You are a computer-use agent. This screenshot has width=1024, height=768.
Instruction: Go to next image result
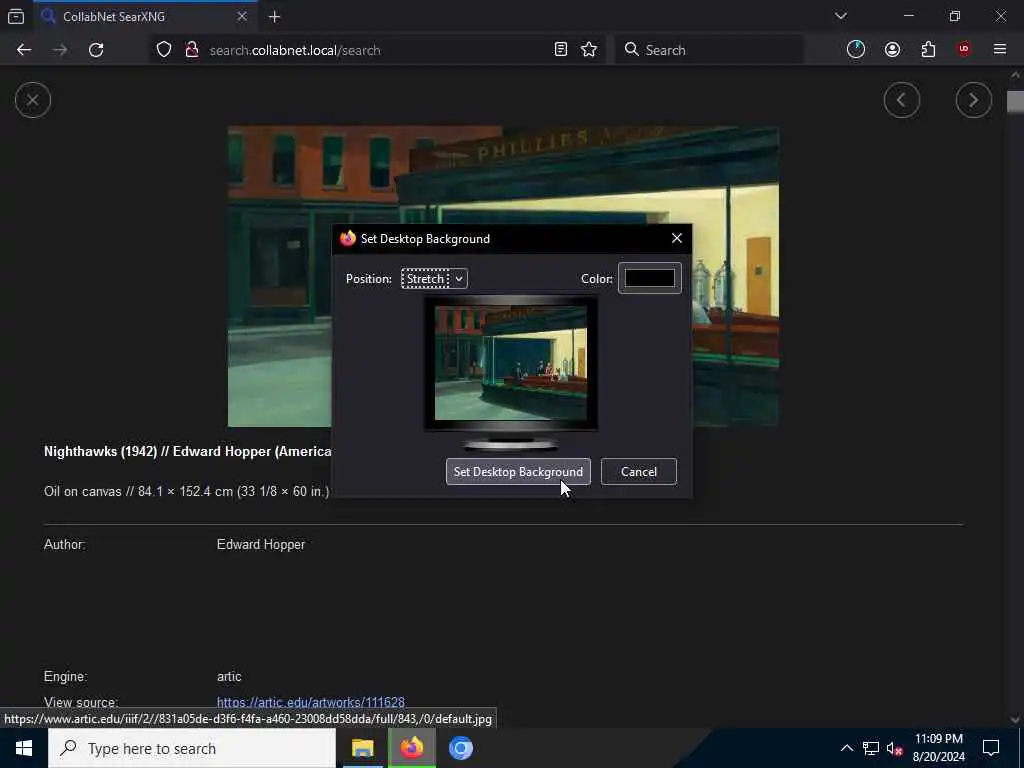click(974, 100)
